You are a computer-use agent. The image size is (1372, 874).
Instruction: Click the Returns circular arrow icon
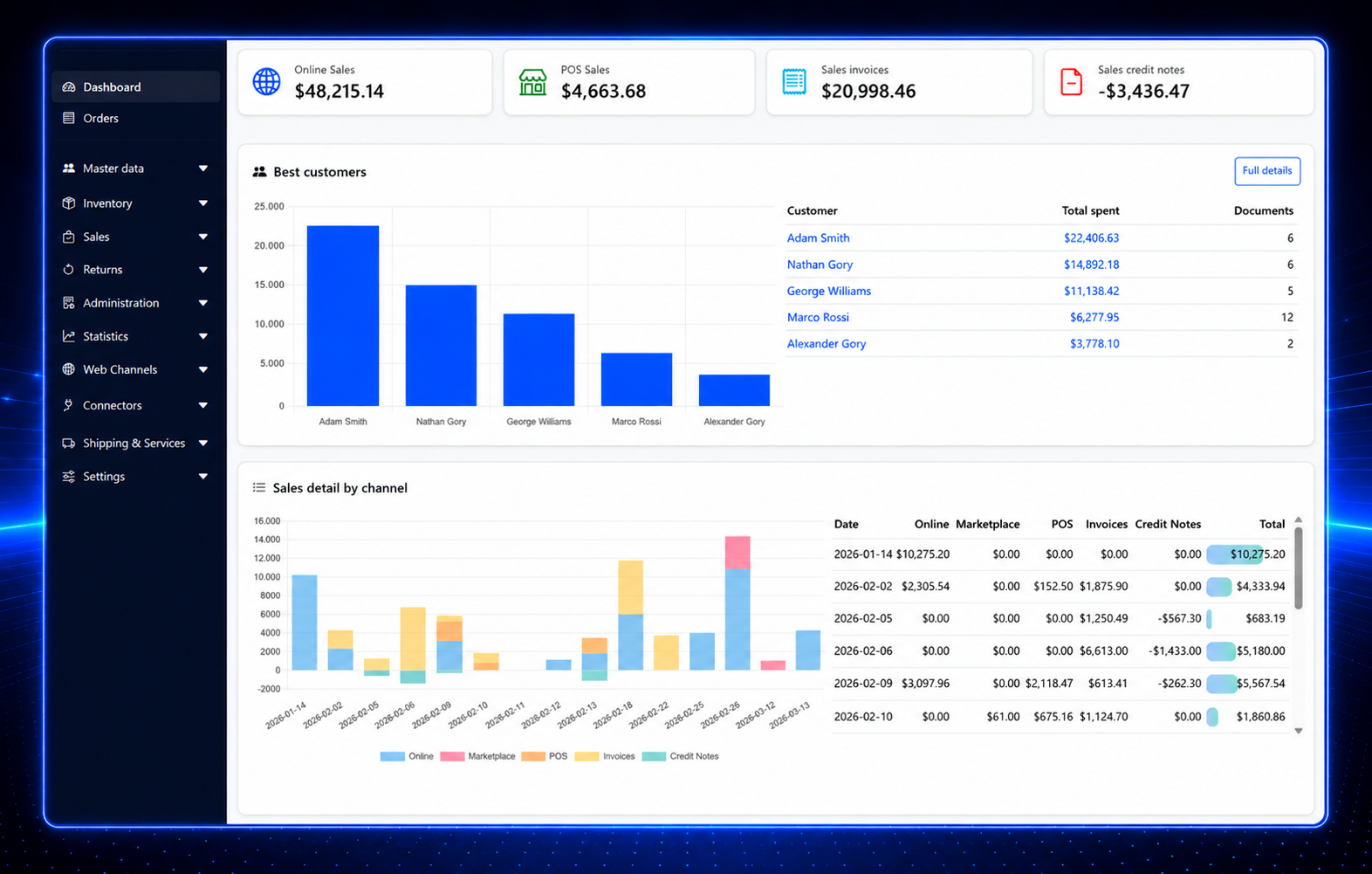(x=69, y=270)
